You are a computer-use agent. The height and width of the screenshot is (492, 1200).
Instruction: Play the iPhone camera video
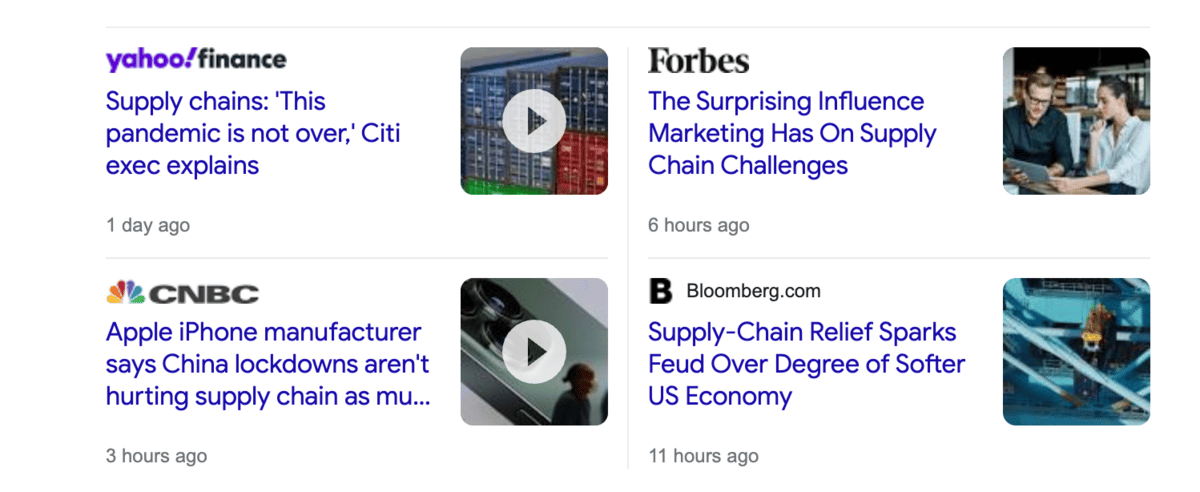pos(534,352)
